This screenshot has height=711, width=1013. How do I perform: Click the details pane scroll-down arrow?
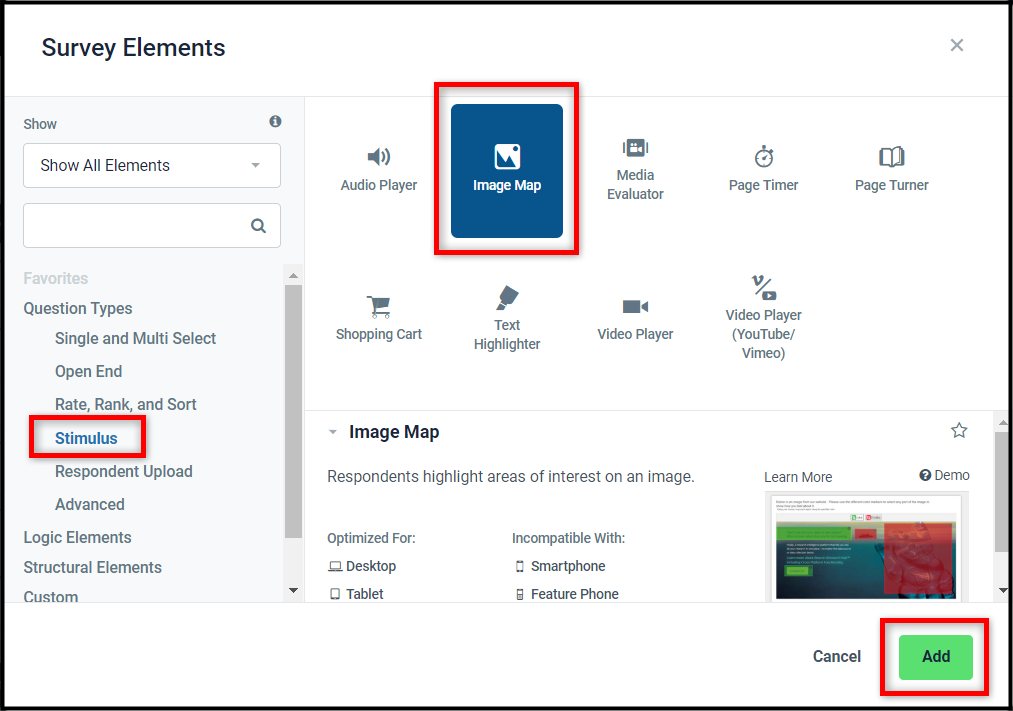1003,590
